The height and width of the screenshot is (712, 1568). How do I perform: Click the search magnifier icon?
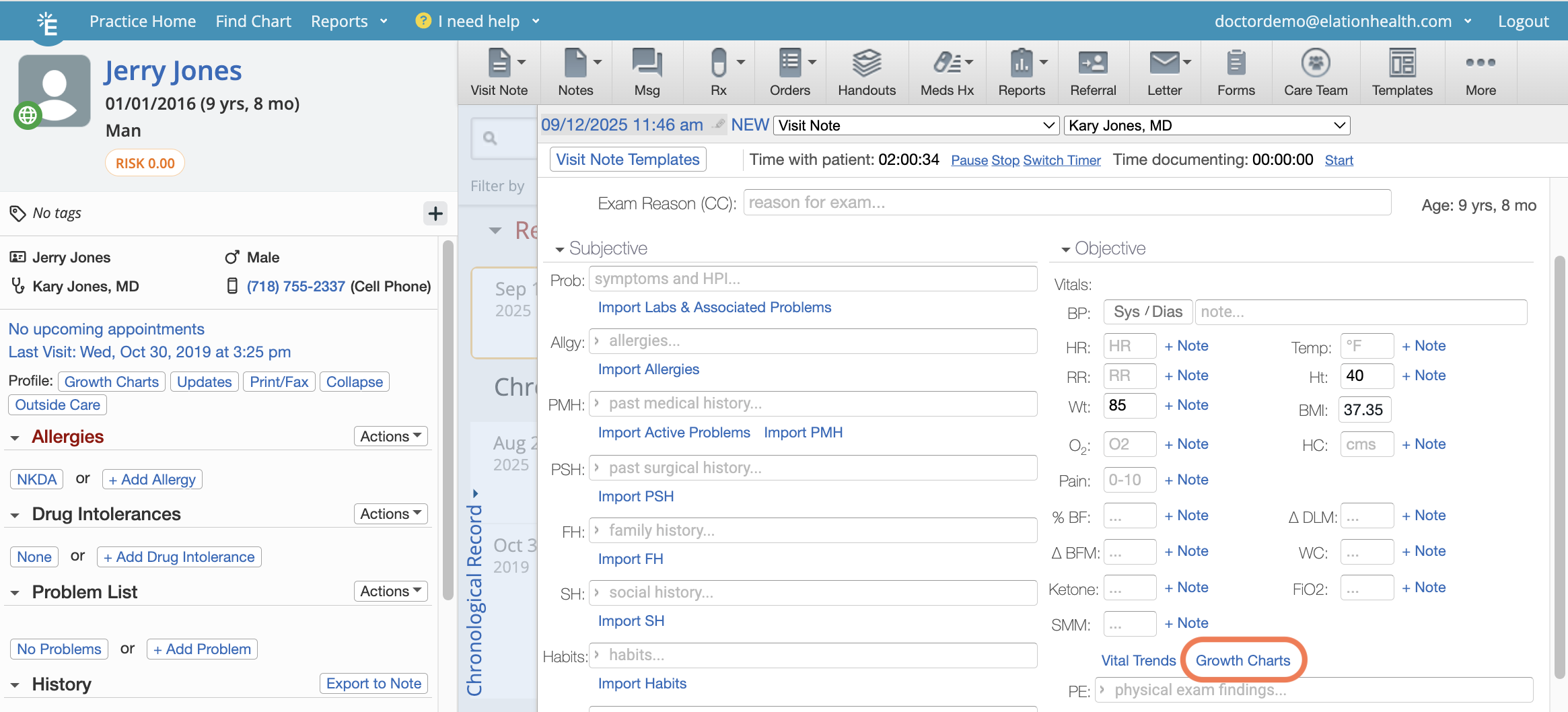[490, 139]
